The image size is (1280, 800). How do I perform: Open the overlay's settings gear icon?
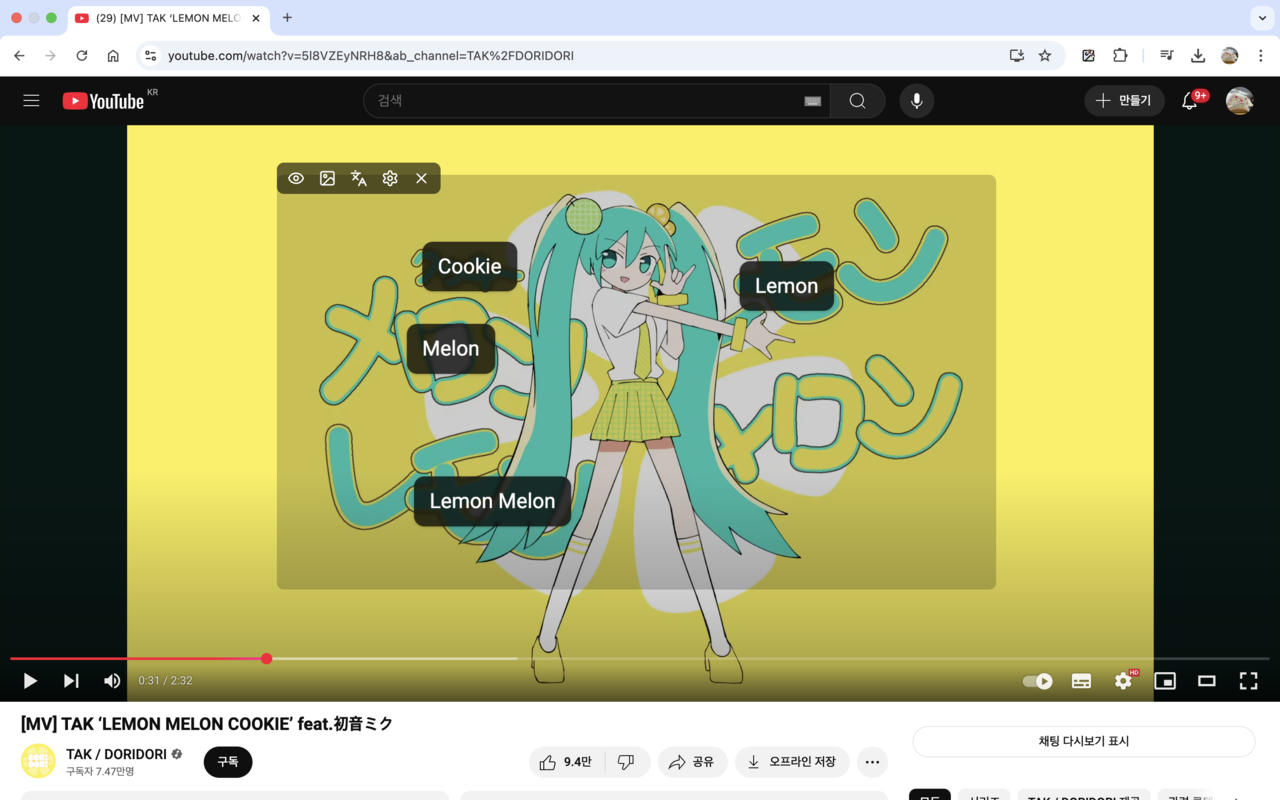point(389,178)
